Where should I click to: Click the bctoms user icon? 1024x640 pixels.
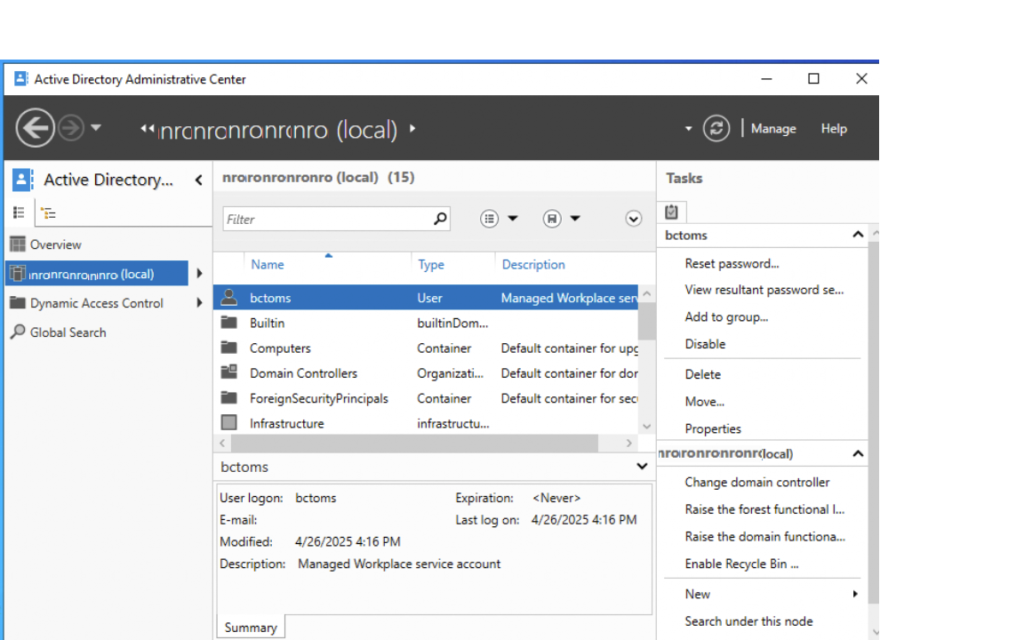pyautogui.click(x=229, y=298)
